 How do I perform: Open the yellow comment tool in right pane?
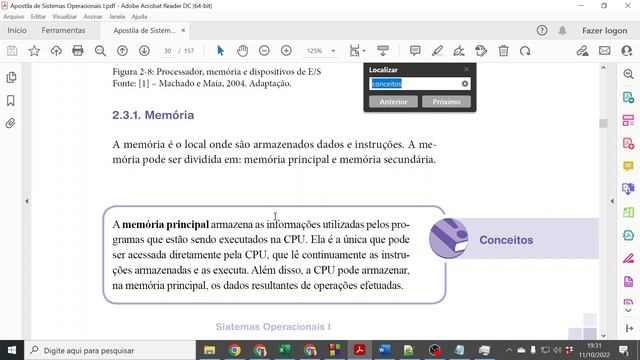628,166
